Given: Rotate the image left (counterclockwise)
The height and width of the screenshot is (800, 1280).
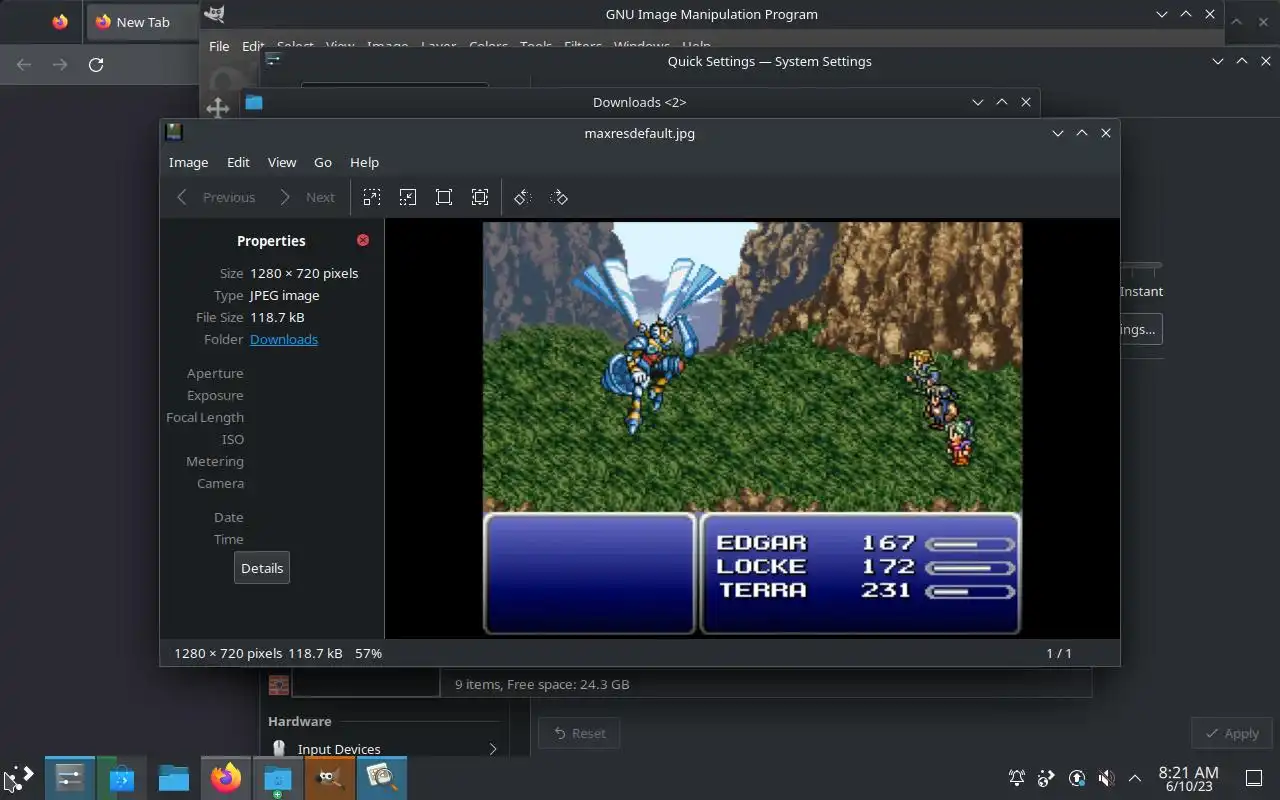Looking at the screenshot, I should tap(522, 197).
